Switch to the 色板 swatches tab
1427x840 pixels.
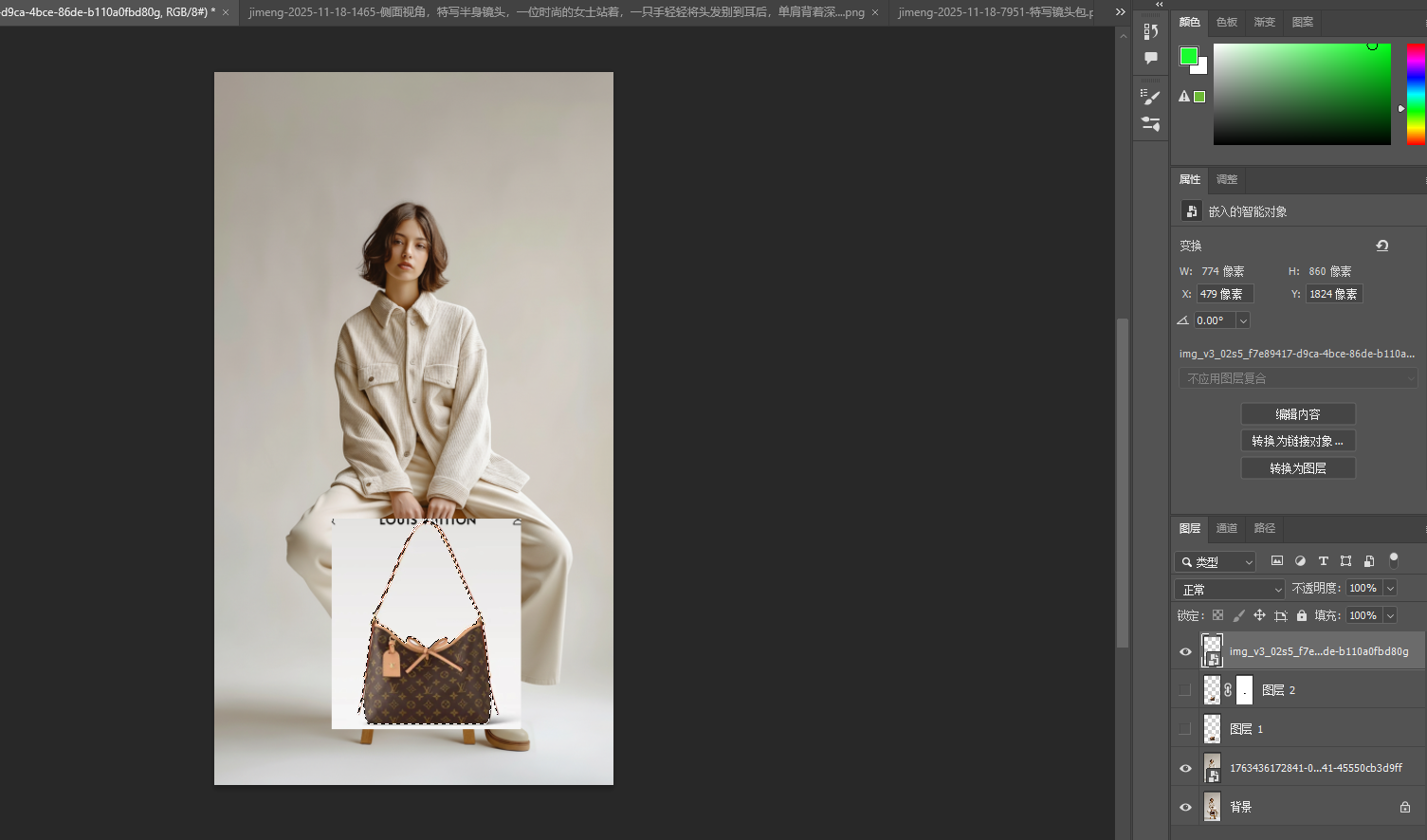point(1226,22)
